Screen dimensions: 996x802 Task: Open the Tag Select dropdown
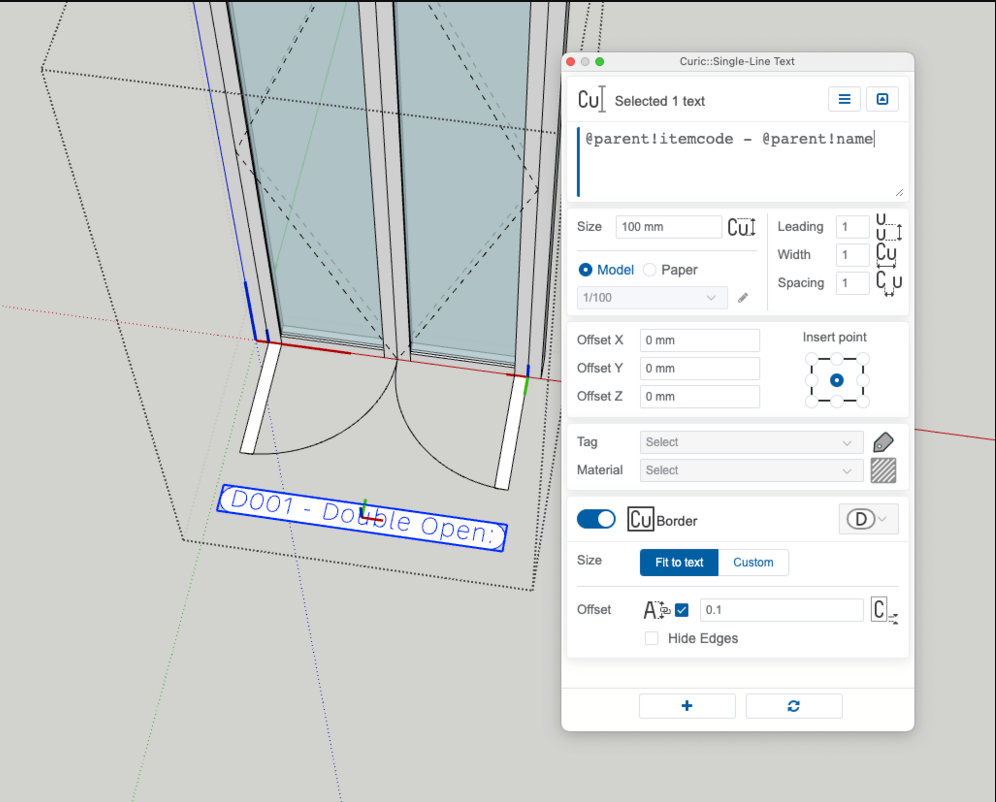(751, 442)
